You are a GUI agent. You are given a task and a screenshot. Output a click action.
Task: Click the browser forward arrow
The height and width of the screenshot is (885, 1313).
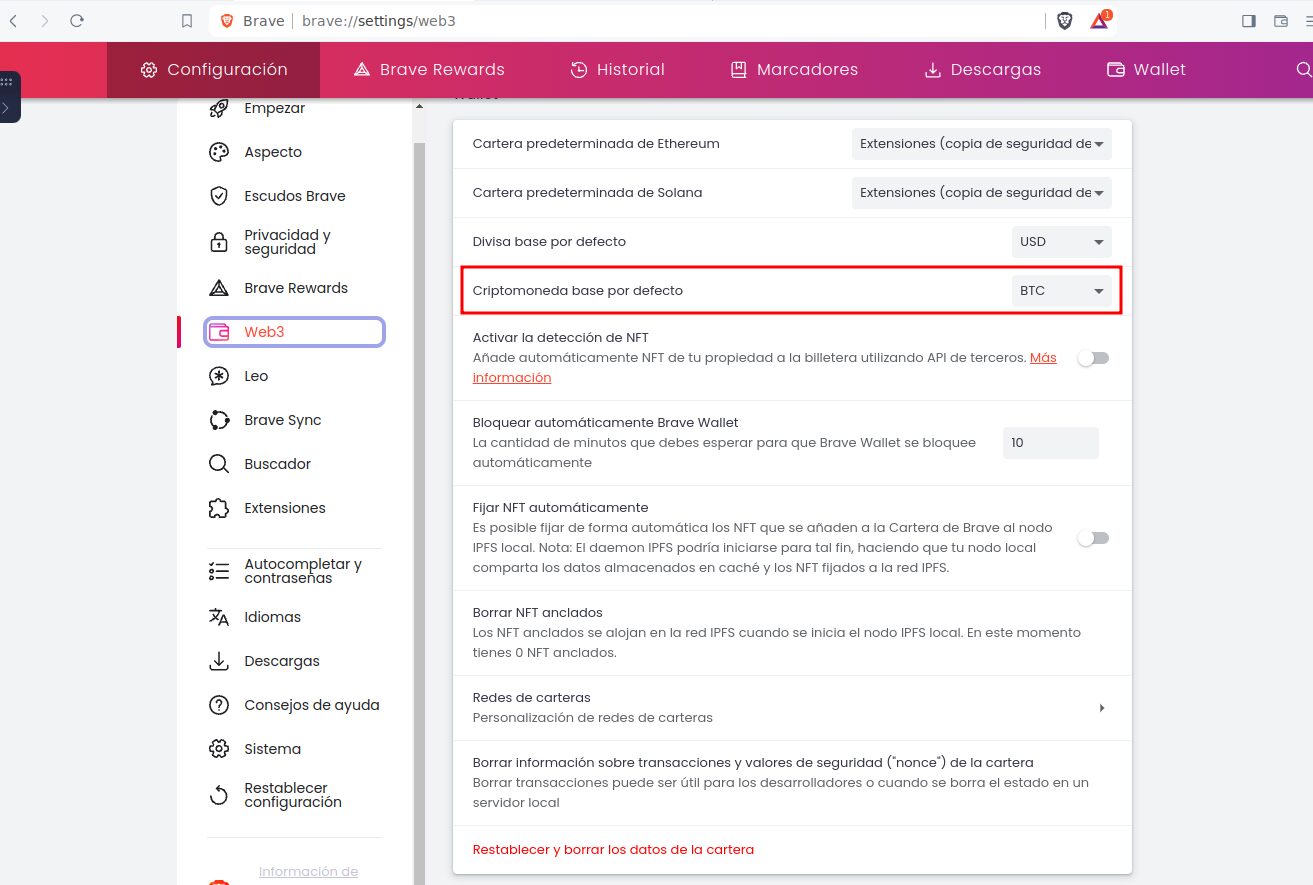point(44,20)
